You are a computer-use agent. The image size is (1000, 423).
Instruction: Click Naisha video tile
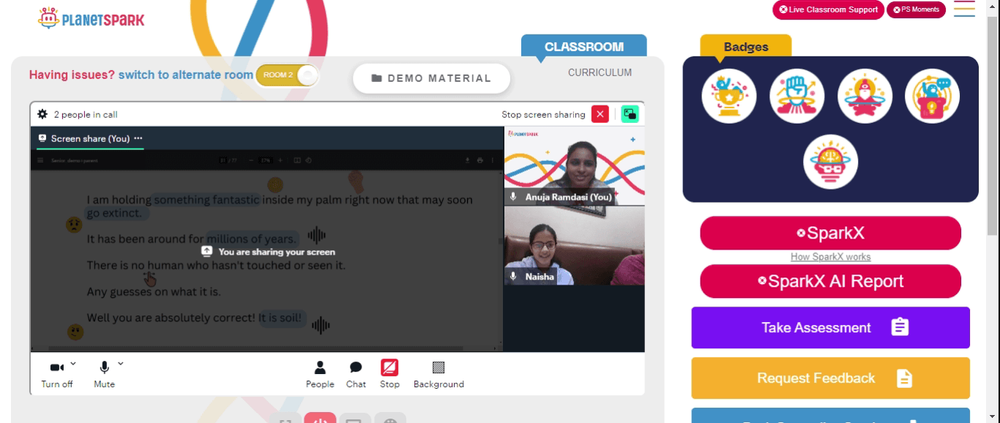point(575,245)
